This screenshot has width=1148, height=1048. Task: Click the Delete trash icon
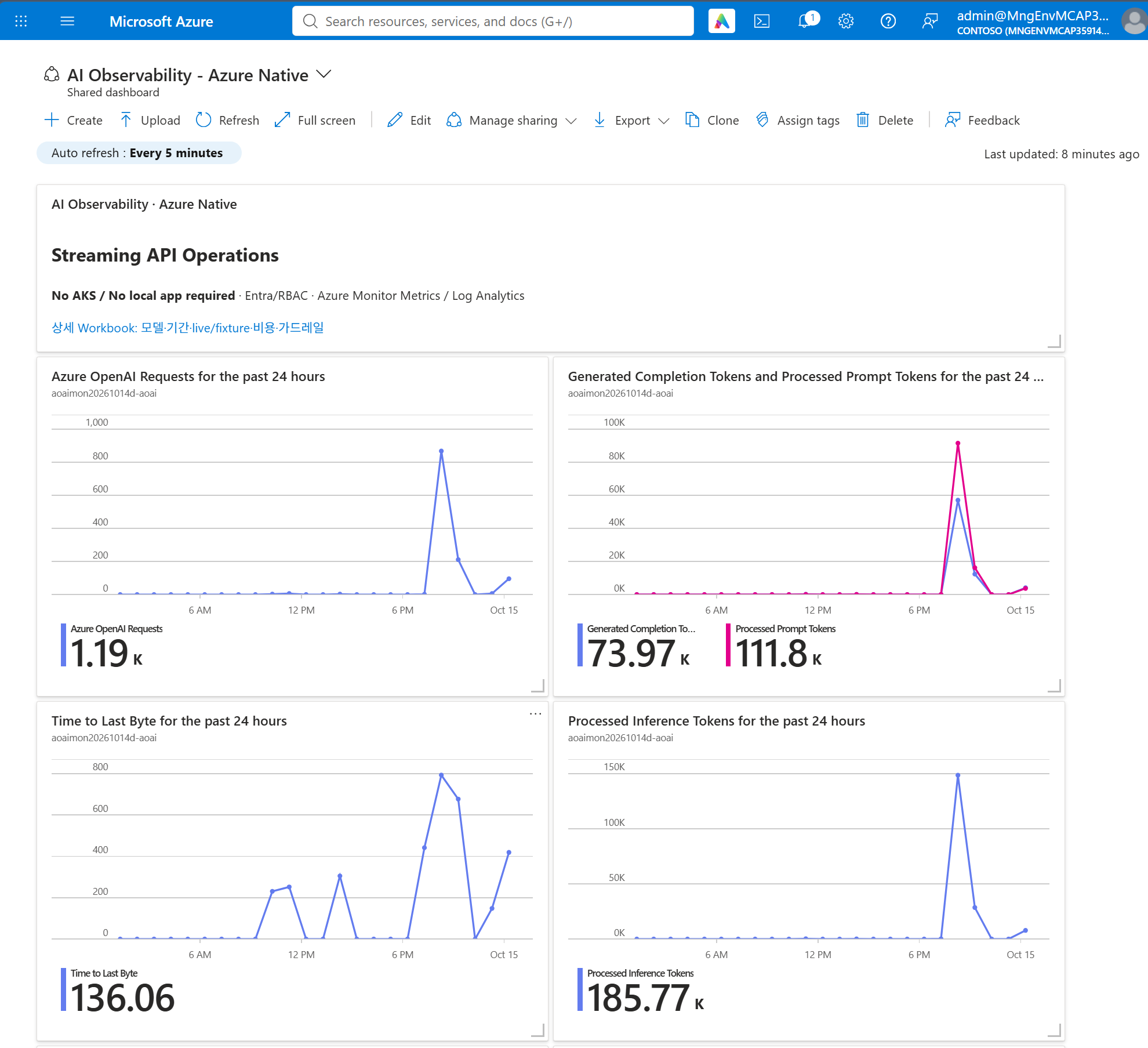point(863,120)
